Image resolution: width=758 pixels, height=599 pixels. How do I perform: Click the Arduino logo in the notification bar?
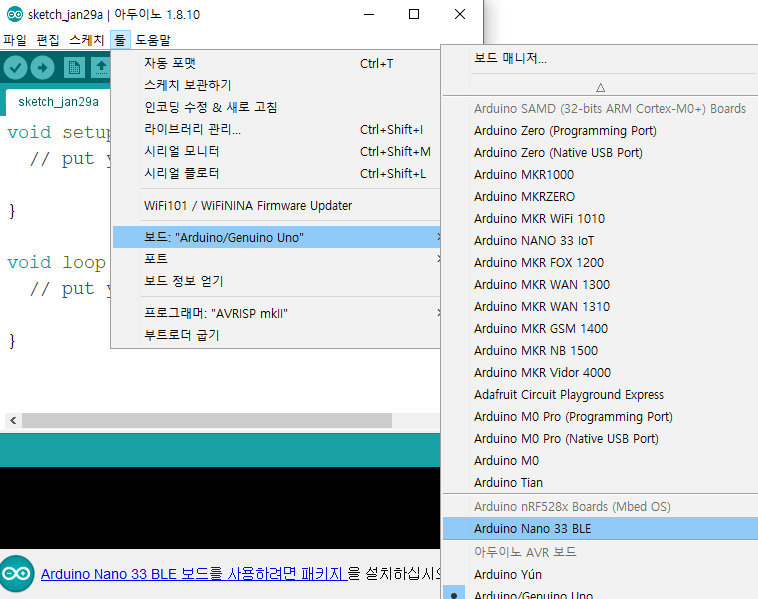pos(17,574)
